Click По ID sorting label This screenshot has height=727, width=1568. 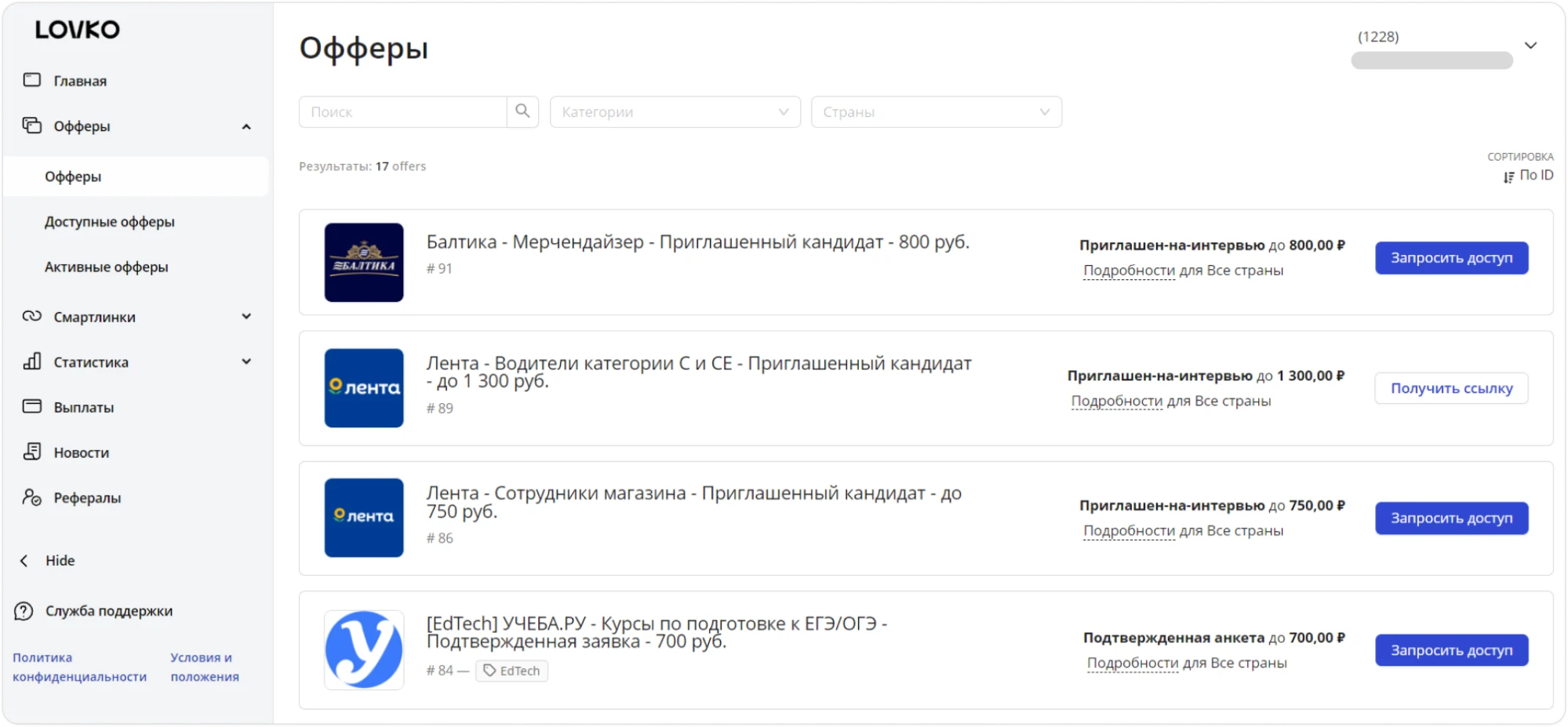pyautogui.click(x=1536, y=175)
